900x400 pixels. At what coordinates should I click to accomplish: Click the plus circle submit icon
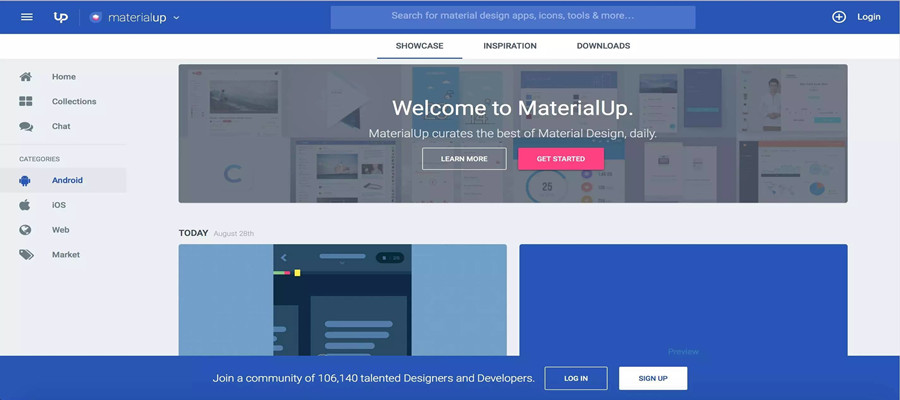(x=839, y=17)
